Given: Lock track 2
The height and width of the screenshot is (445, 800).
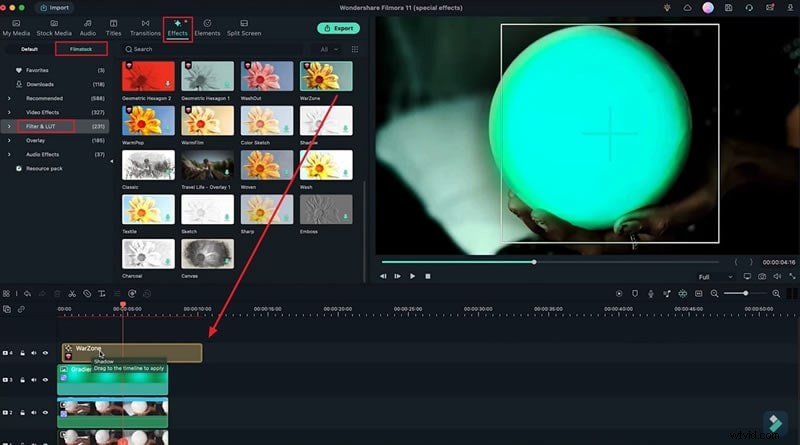Looking at the screenshot, I should 22,412.
